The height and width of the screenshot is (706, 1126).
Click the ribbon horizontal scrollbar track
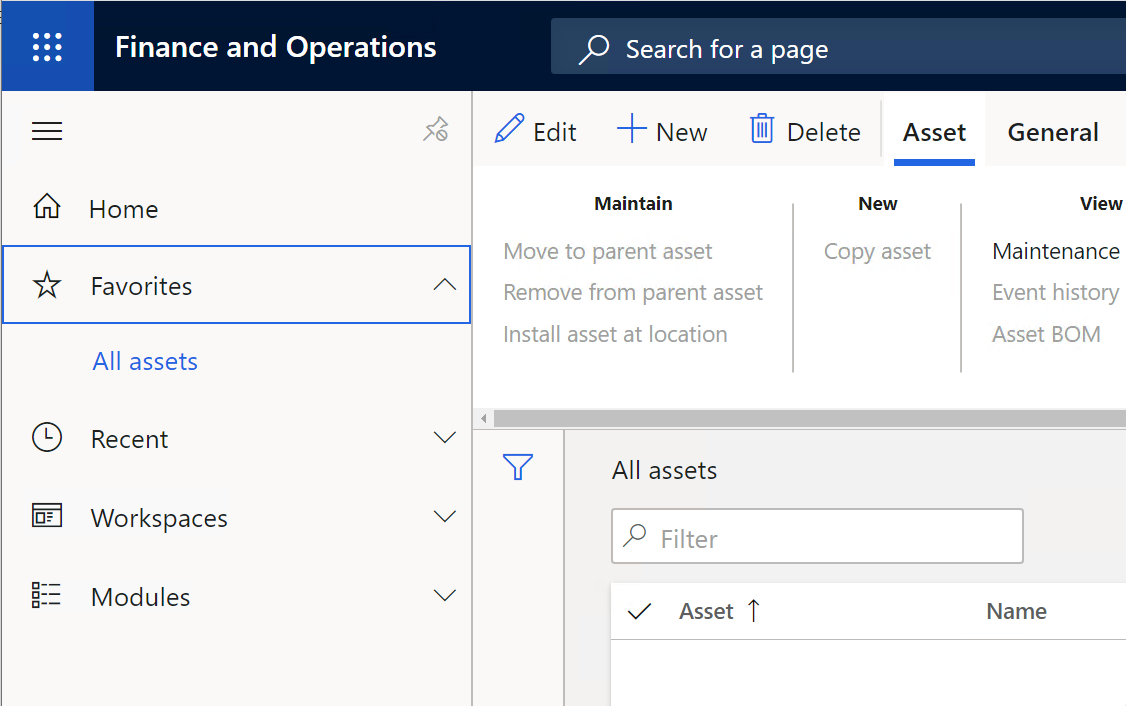click(x=810, y=418)
